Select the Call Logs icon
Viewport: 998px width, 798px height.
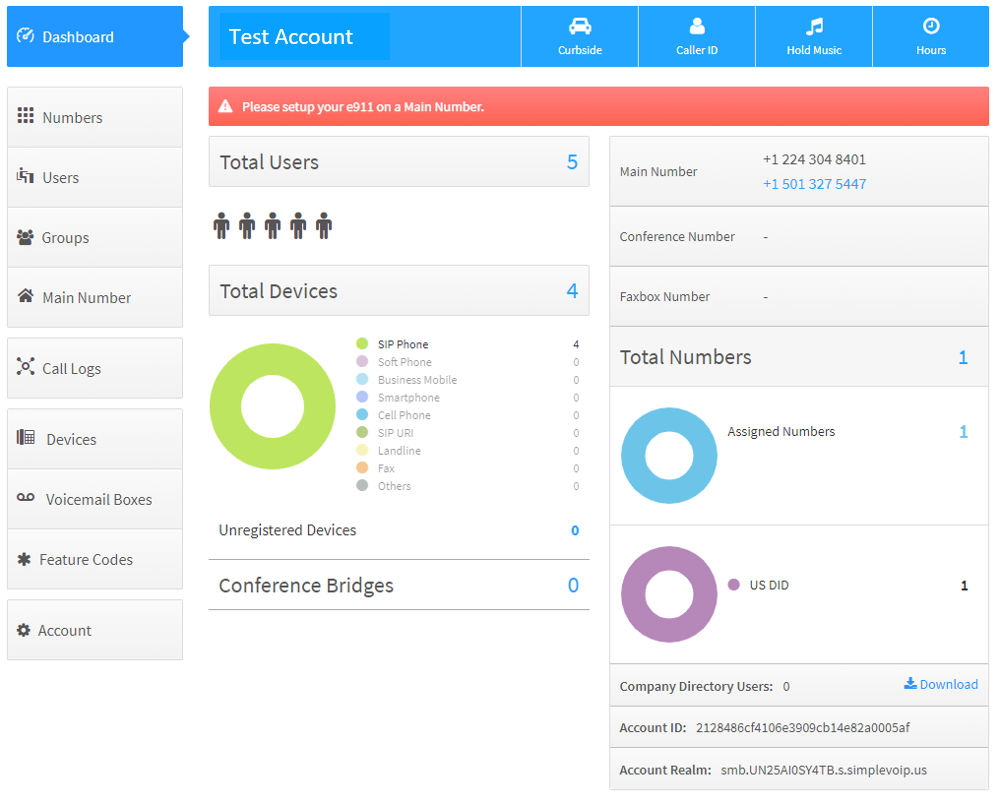[24, 367]
